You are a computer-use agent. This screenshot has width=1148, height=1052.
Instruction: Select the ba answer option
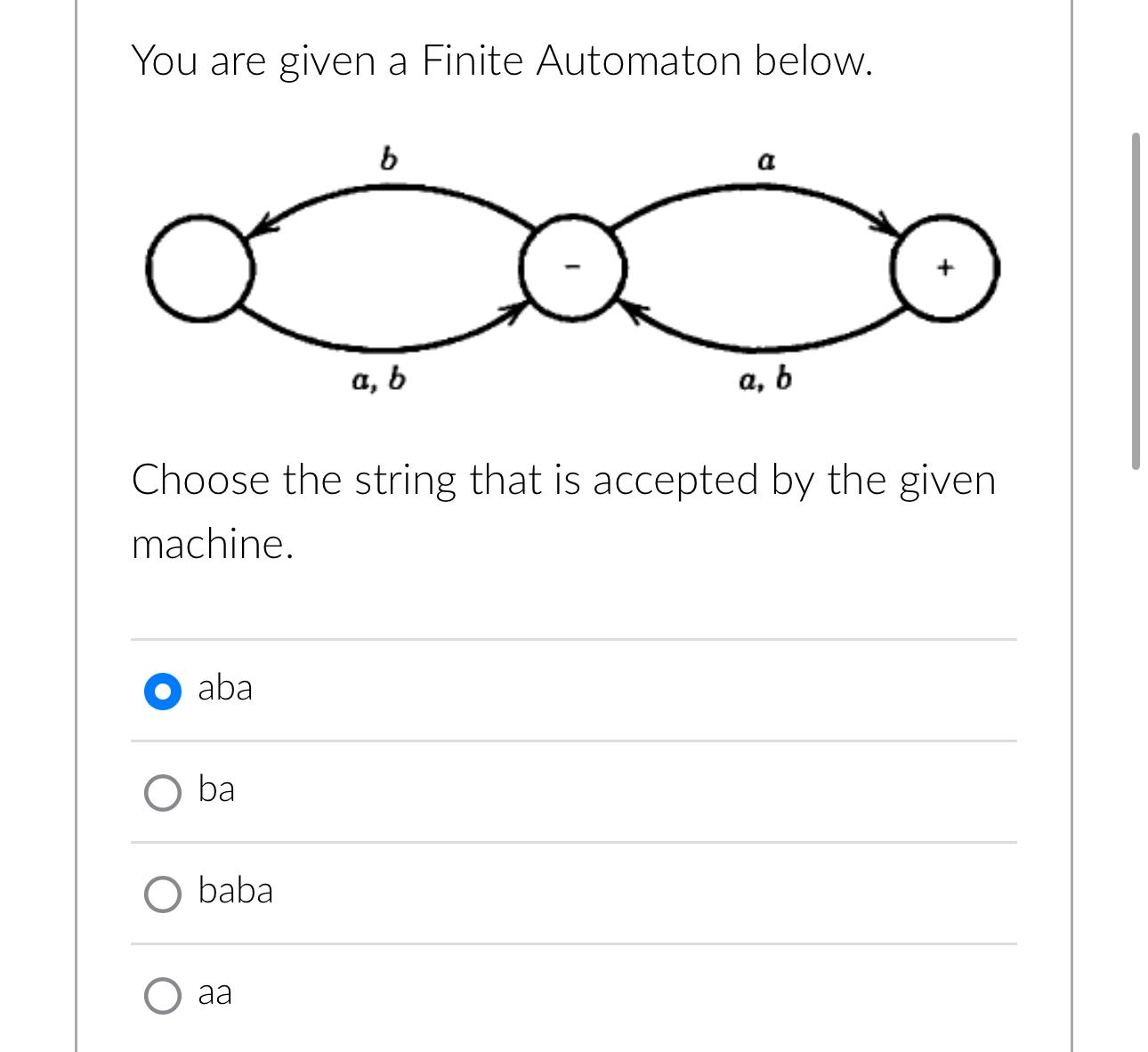click(x=161, y=790)
